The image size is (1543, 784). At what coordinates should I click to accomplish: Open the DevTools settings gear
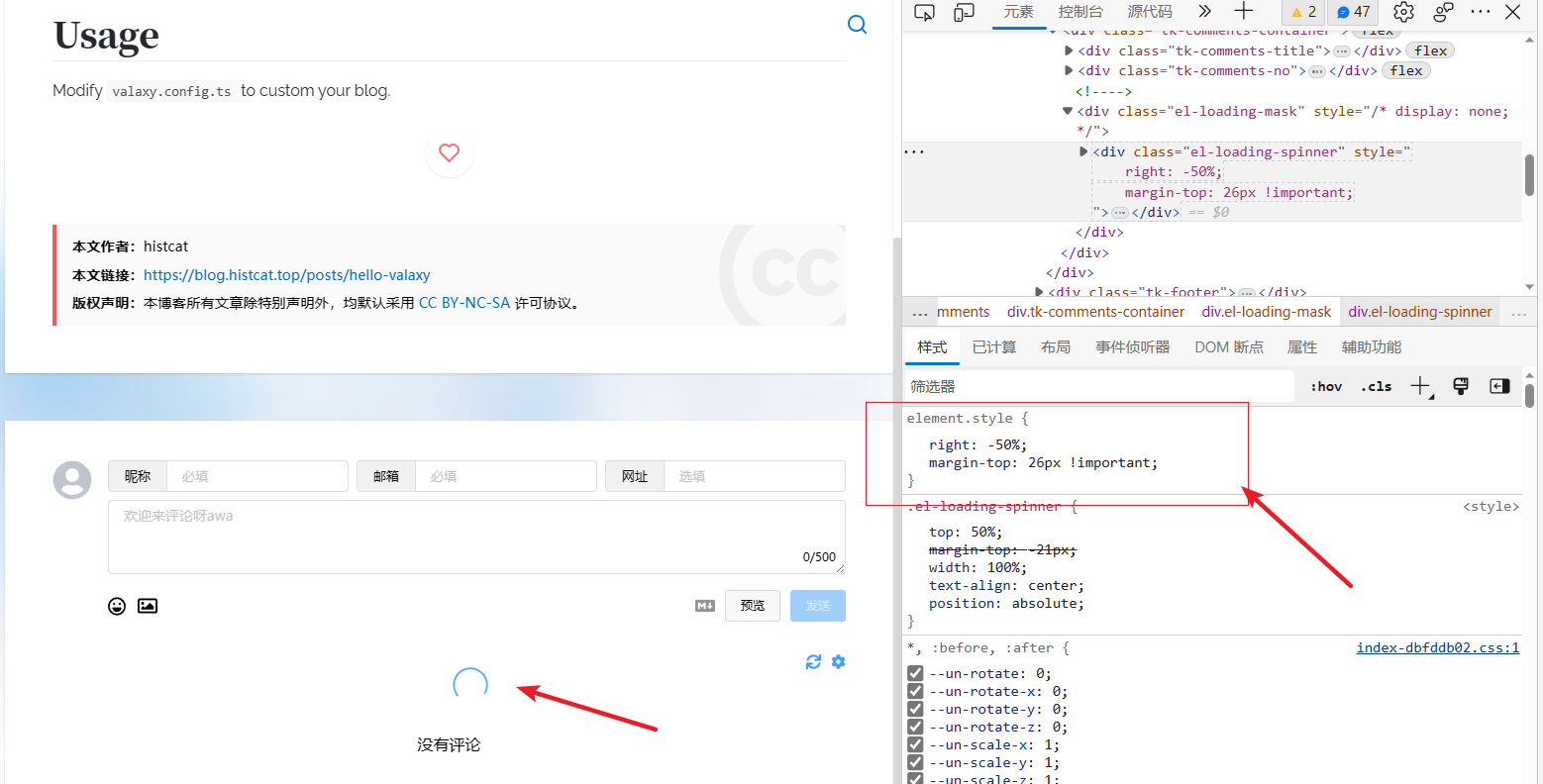click(1403, 12)
